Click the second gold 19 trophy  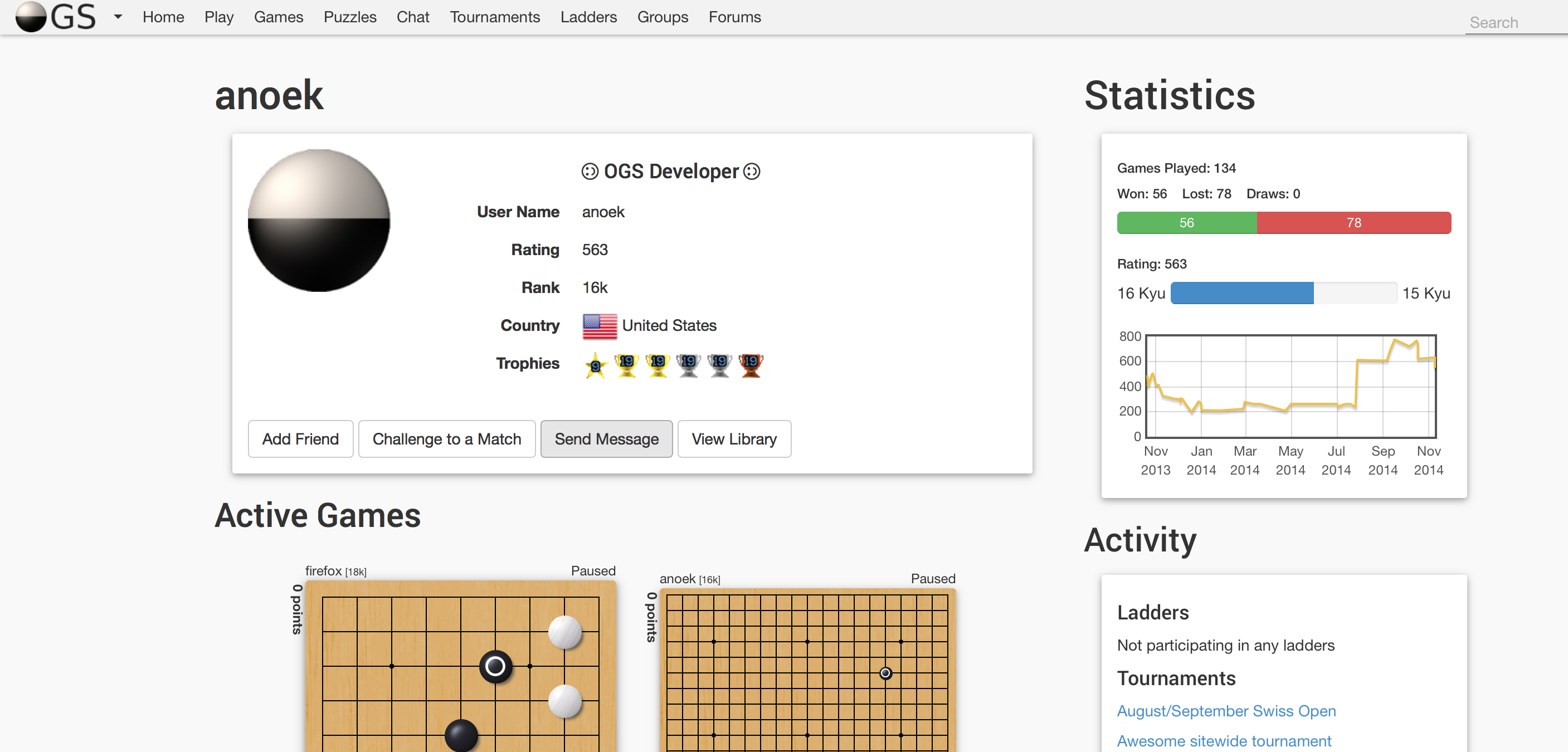tap(658, 365)
